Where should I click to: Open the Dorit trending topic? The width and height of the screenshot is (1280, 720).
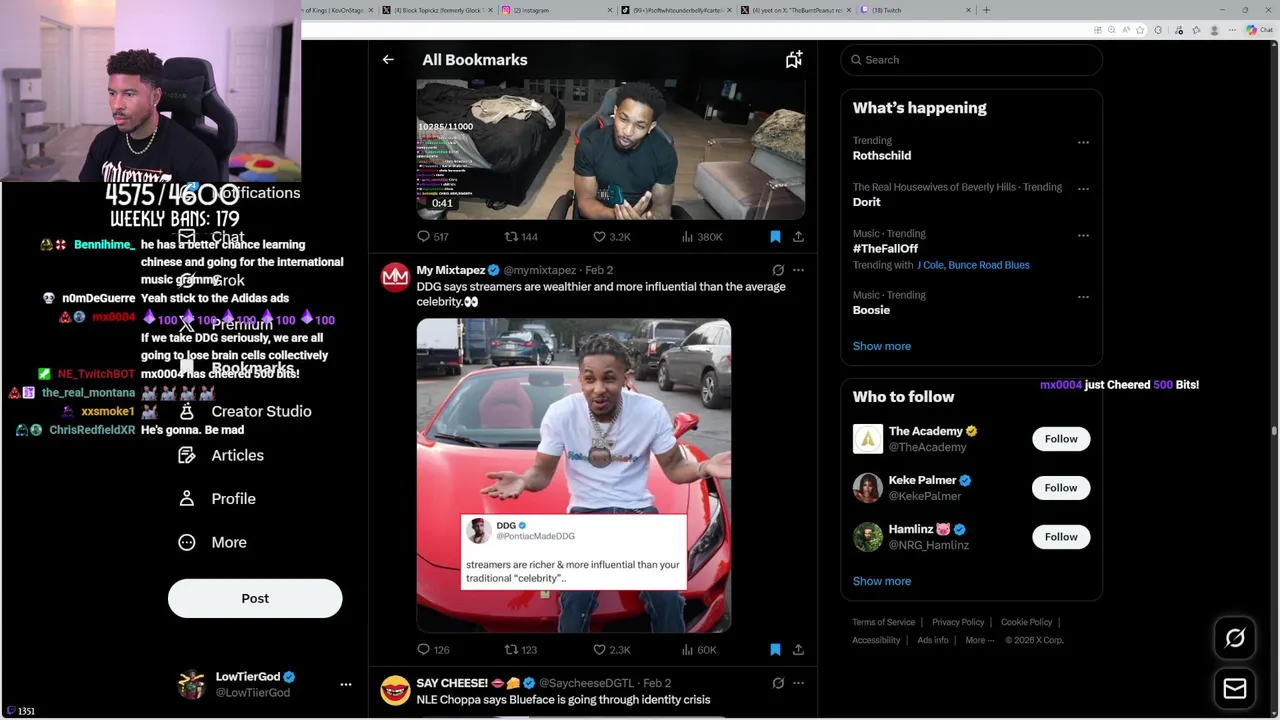tap(867, 202)
